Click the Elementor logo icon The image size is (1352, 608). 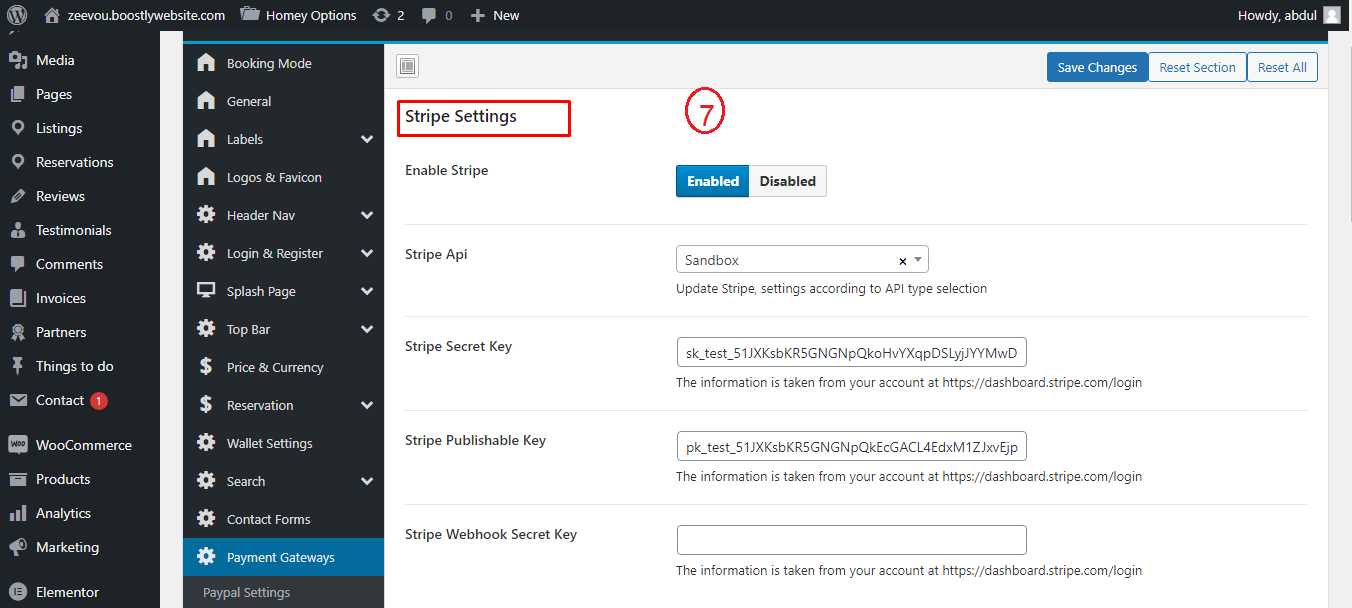click(18, 592)
